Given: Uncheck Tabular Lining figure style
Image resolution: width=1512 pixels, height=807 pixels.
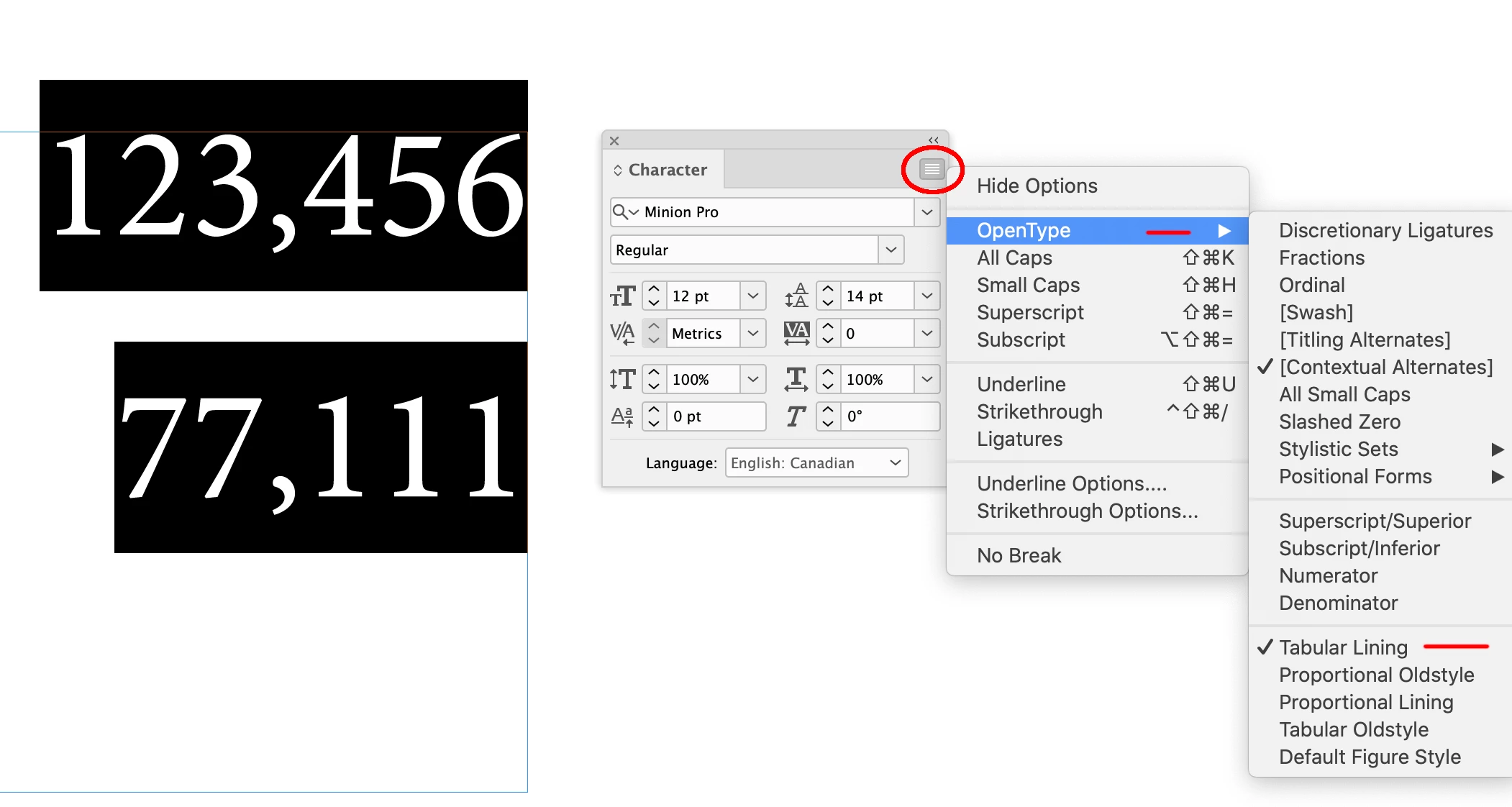Looking at the screenshot, I should [x=1343, y=647].
